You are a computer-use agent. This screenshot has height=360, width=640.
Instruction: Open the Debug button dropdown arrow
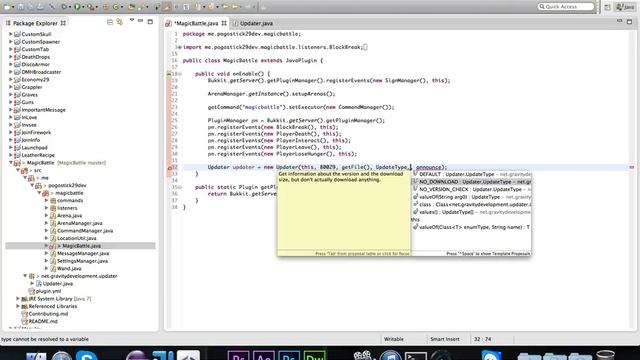(x=70, y=7)
